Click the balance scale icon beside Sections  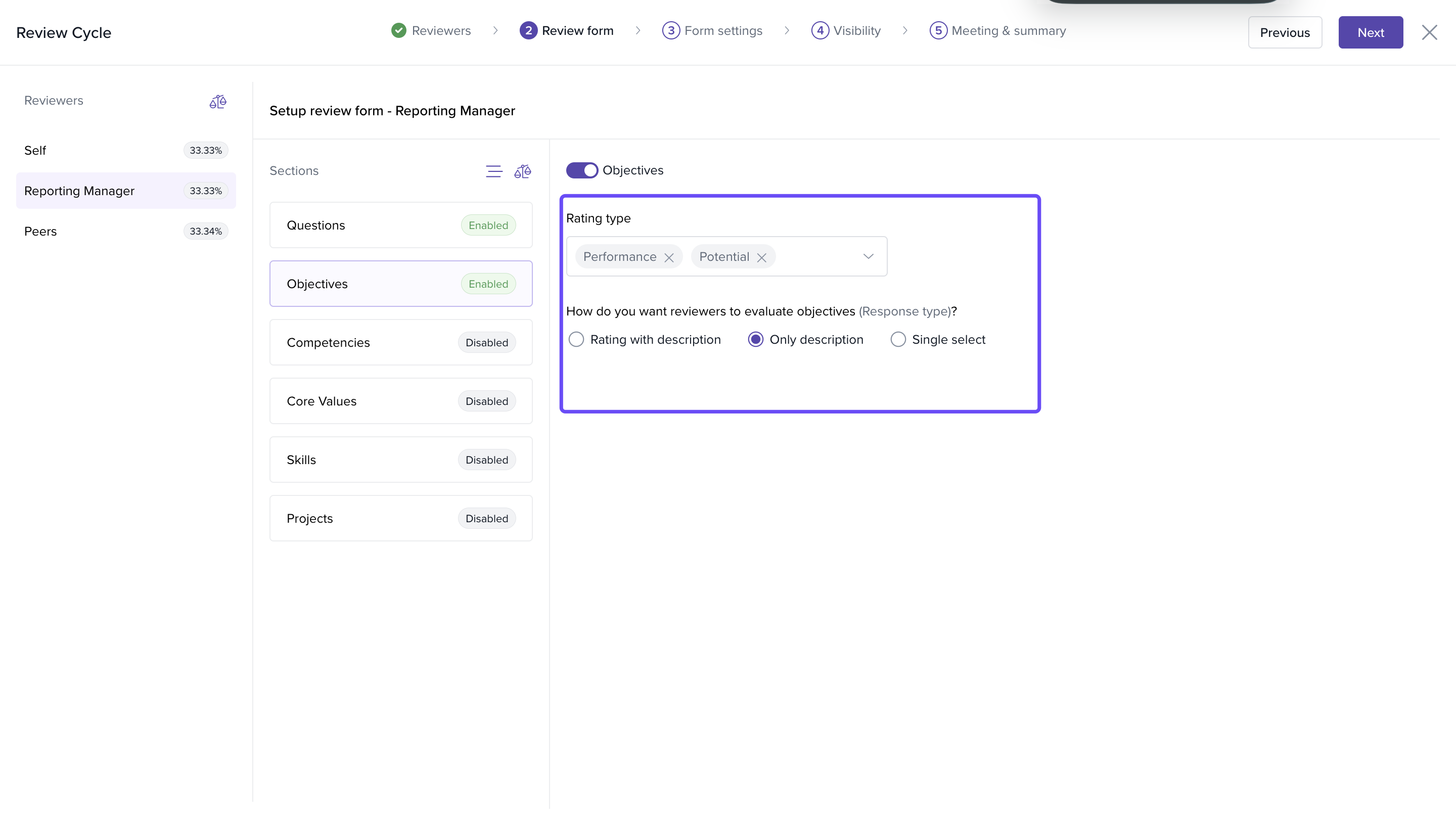point(522,171)
